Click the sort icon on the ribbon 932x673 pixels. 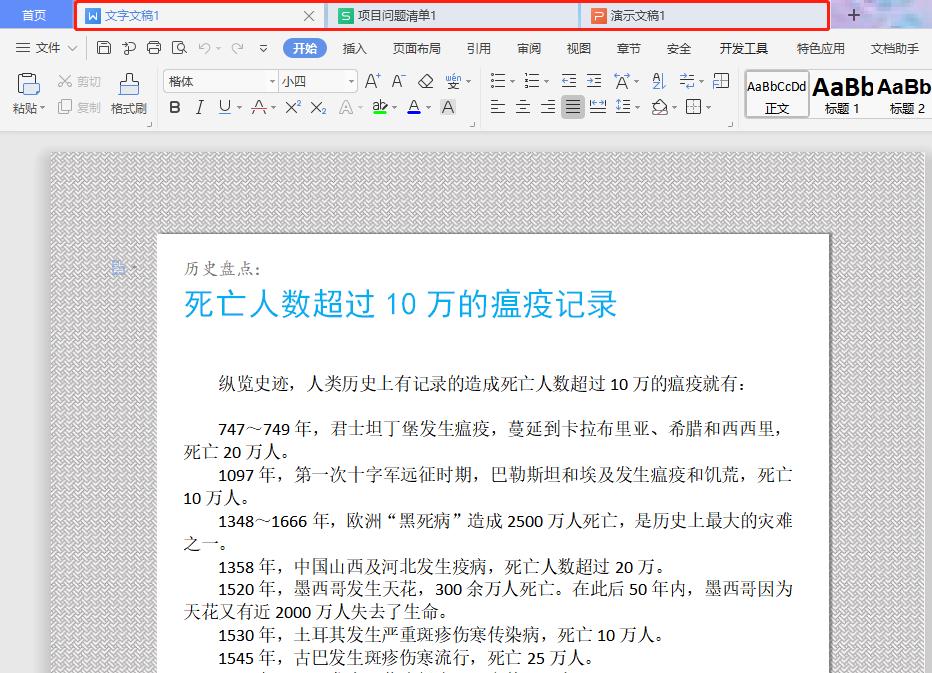click(658, 82)
